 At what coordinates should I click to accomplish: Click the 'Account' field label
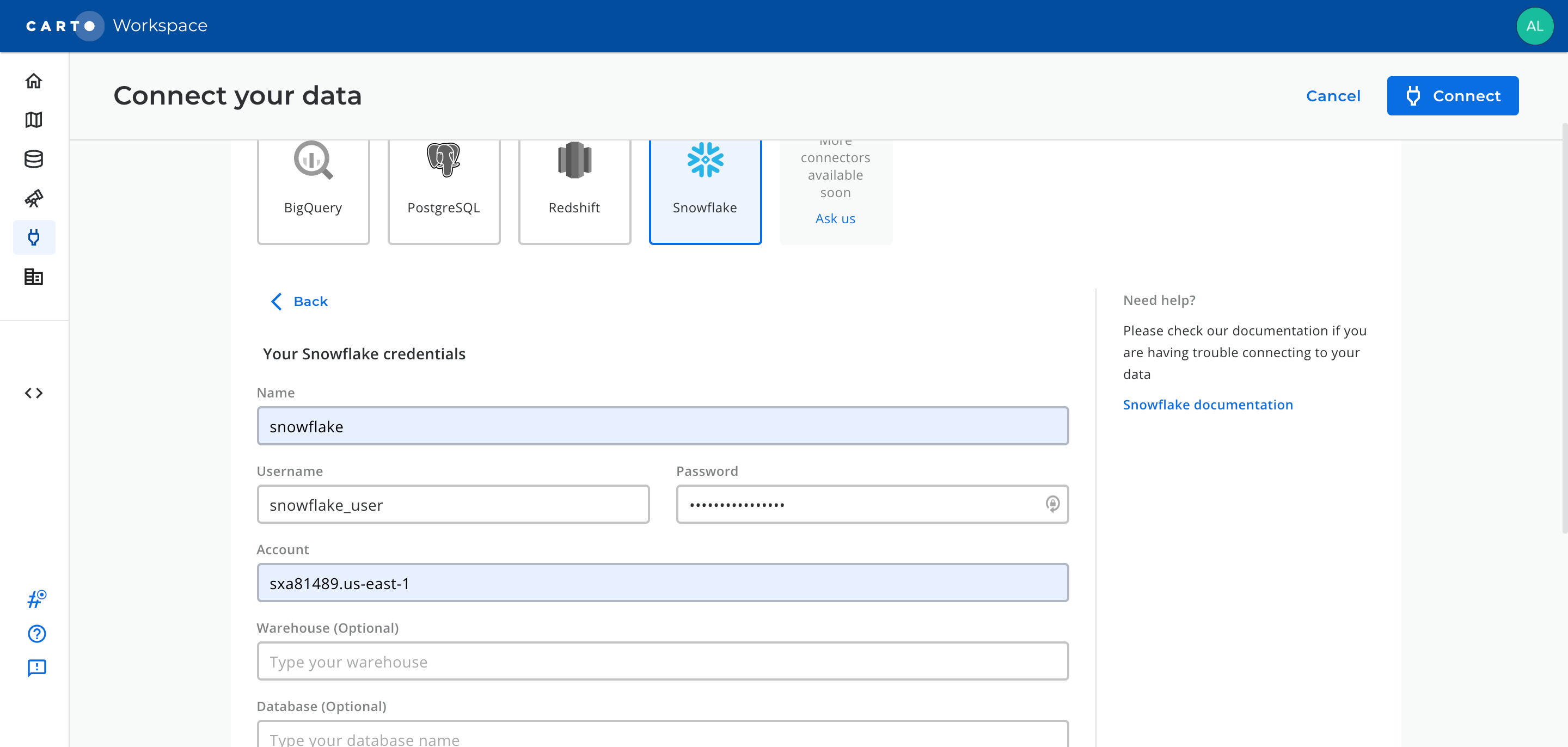283,549
